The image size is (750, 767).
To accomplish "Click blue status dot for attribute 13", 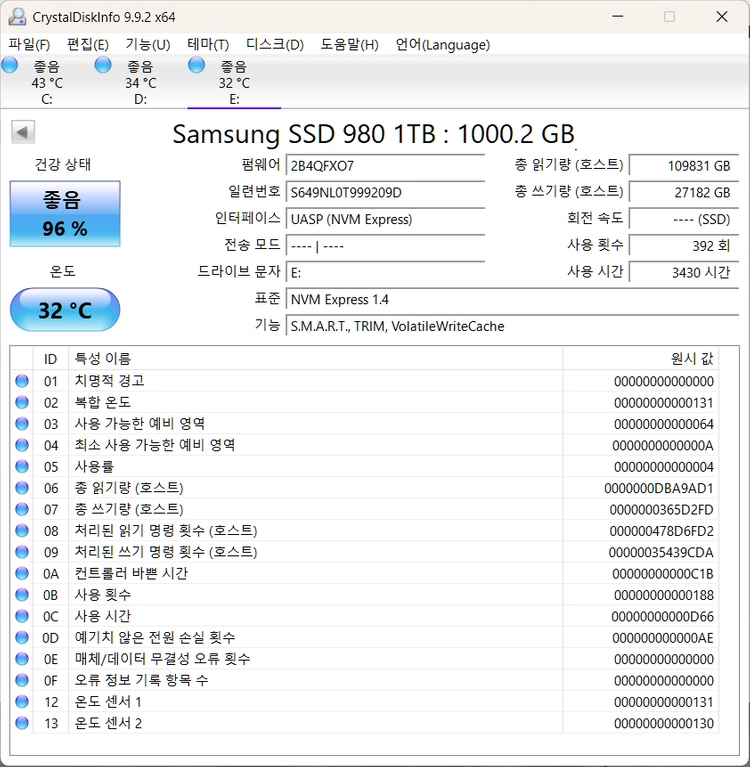I will click(22, 723).
